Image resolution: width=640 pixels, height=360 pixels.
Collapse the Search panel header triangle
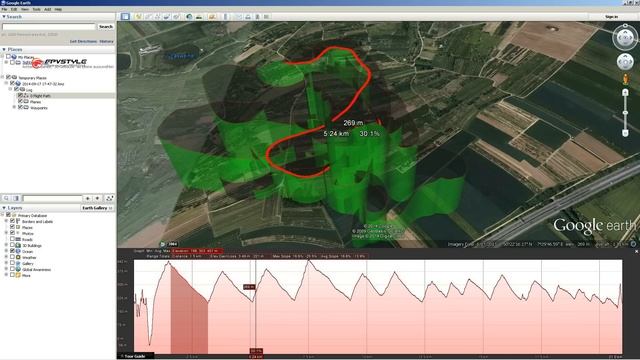tap(4, 17)
